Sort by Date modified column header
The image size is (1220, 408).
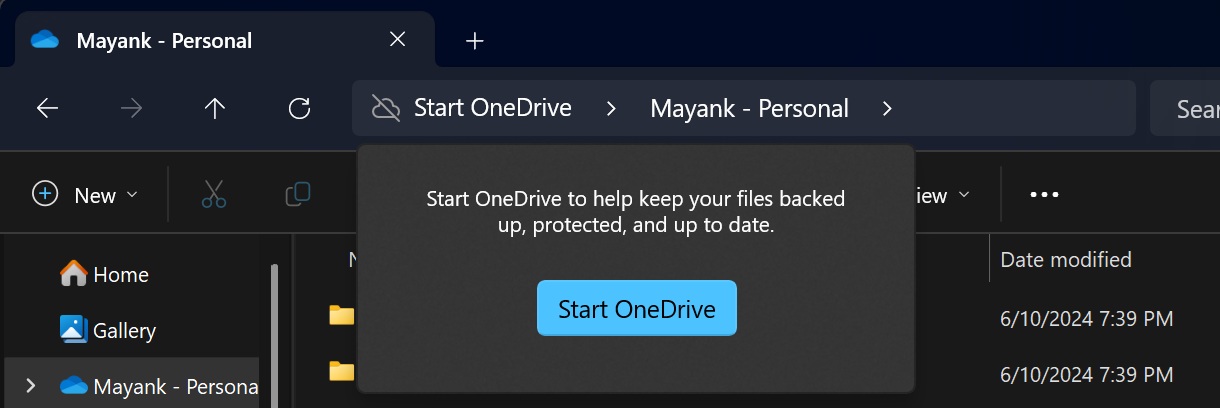[1066, 260]
